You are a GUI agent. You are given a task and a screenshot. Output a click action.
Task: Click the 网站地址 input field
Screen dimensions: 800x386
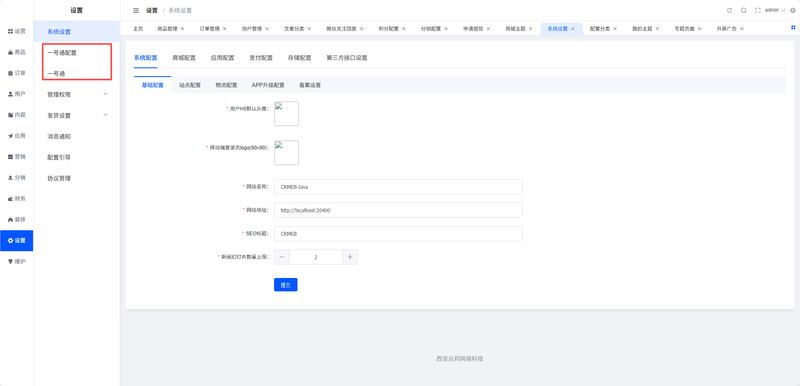click(398, 210)
